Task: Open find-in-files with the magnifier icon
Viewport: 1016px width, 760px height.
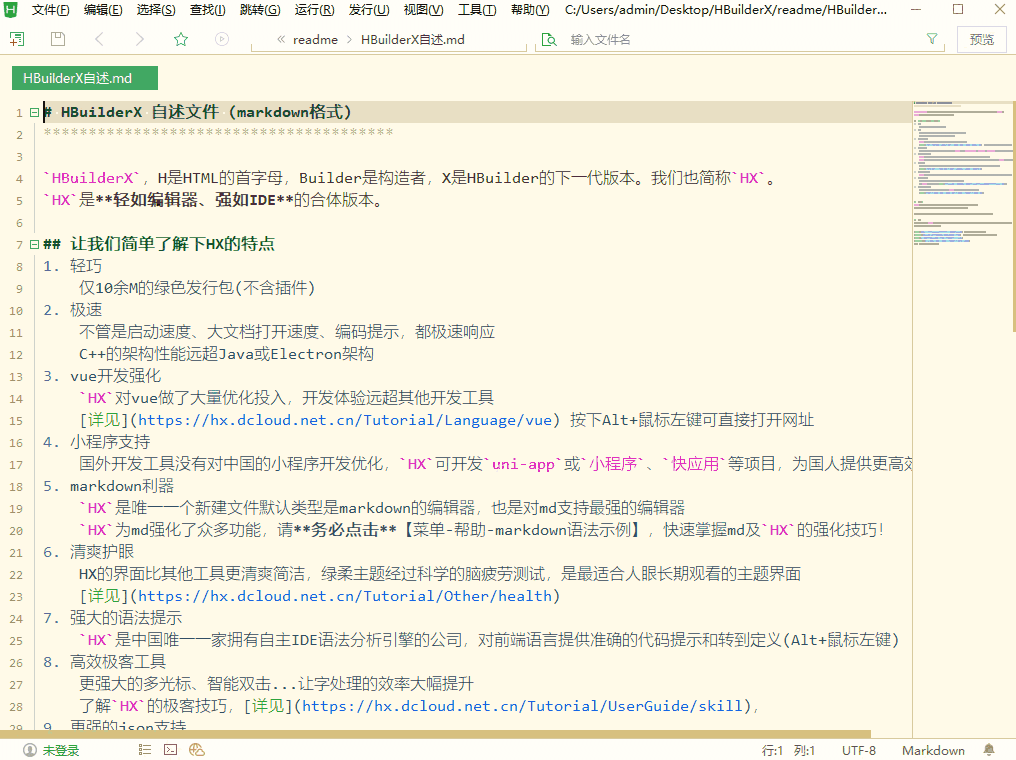Action: (x=550, y=39)
